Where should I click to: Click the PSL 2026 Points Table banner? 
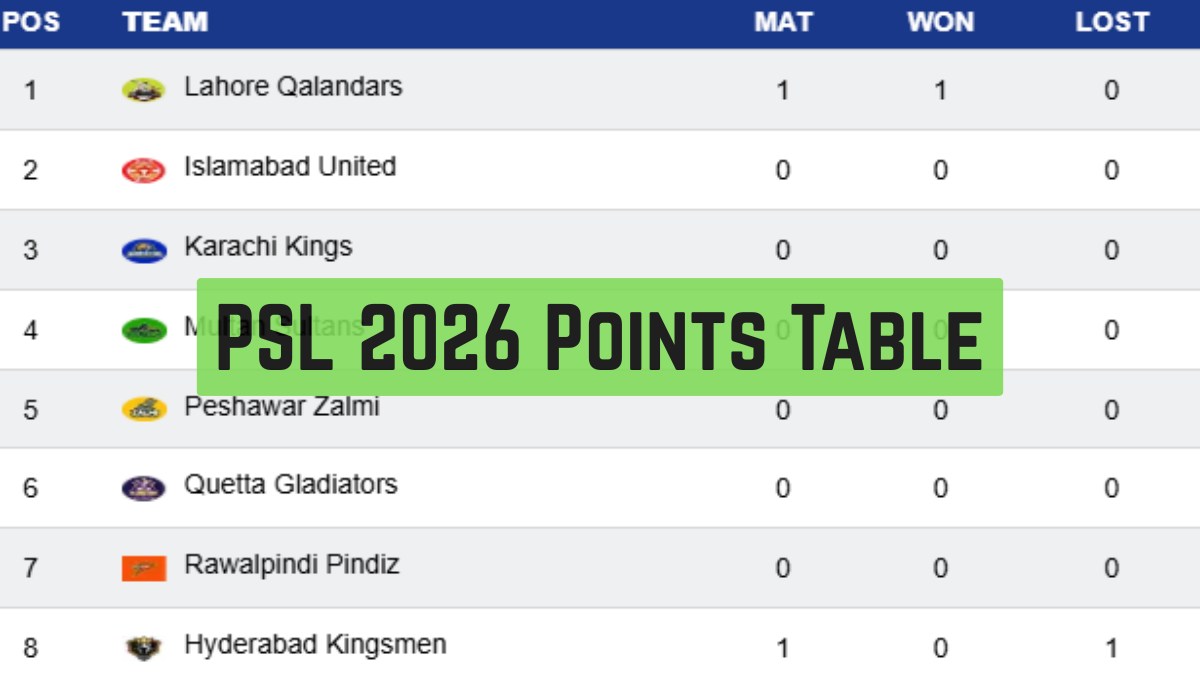[599, 337]
